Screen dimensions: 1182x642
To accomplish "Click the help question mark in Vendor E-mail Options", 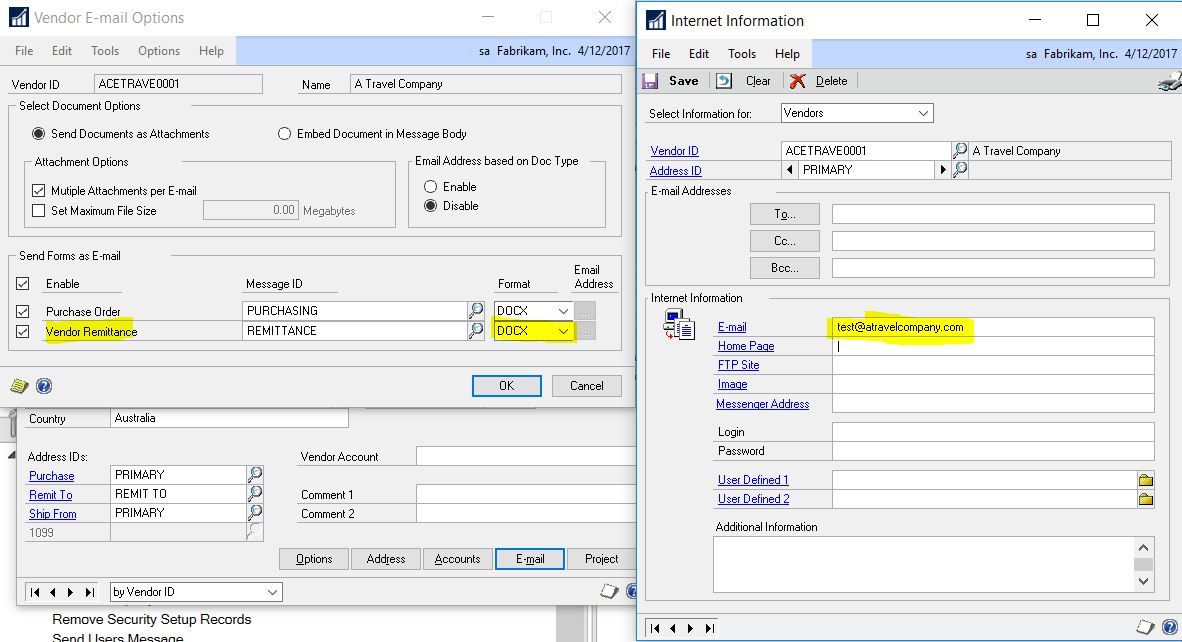I will click(42, 385).
